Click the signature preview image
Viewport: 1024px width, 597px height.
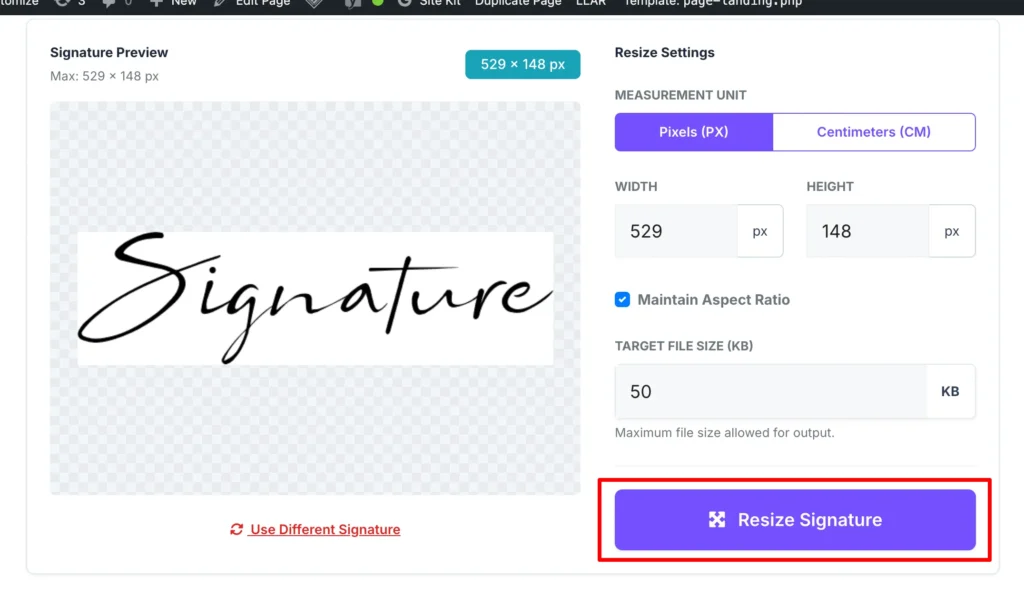(315, 298)
